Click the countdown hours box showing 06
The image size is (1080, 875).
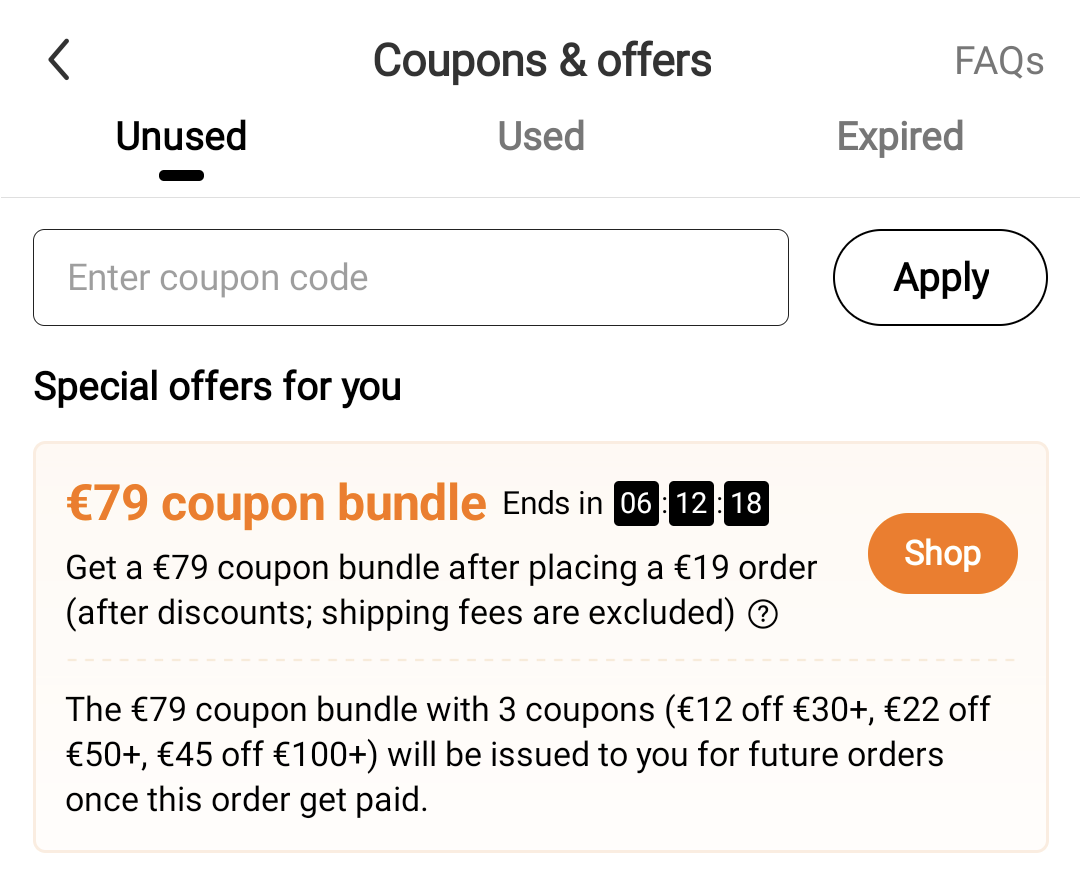[x=636, y=504]
